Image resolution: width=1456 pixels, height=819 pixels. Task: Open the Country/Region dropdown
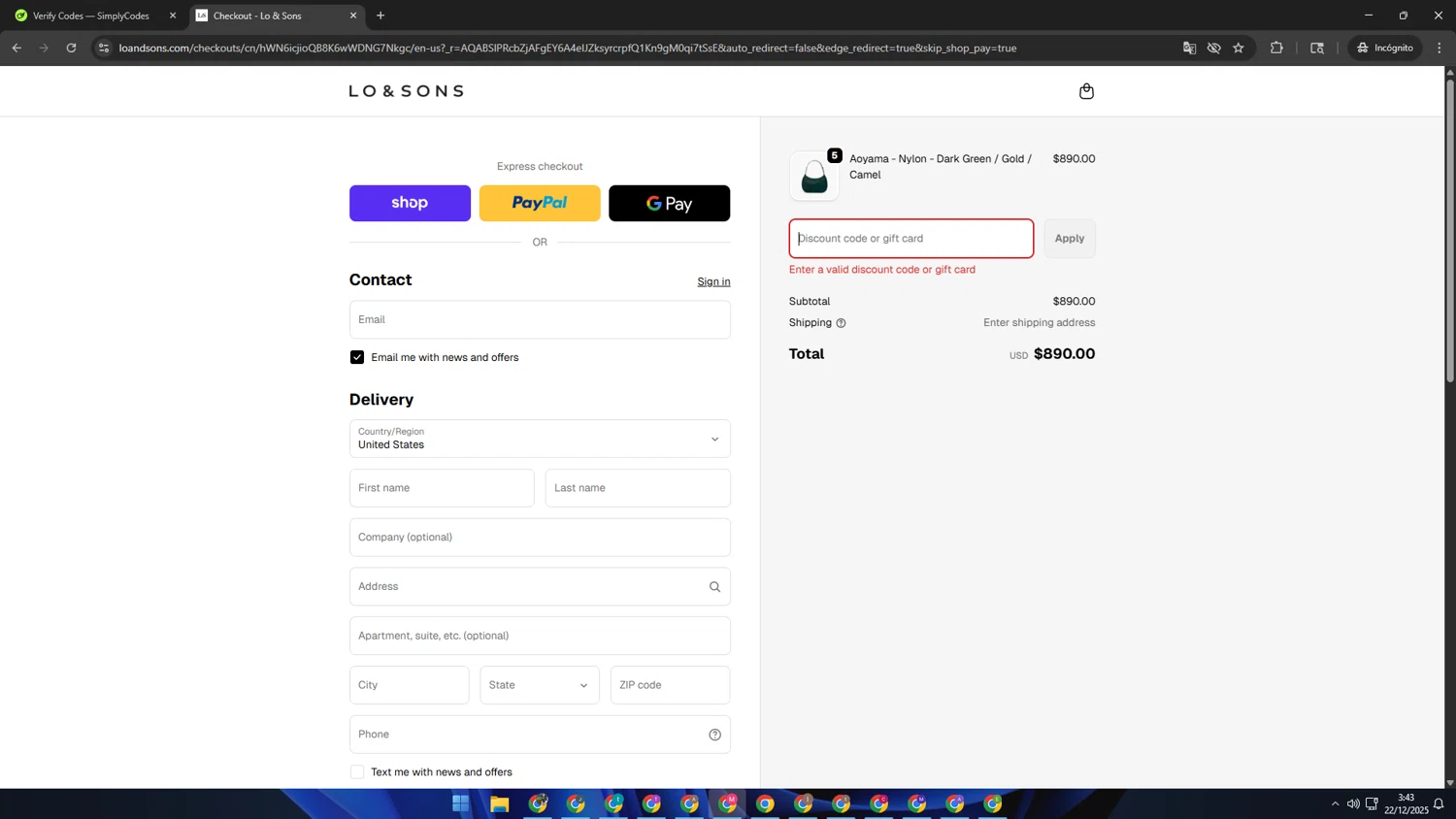coord(540,439)
